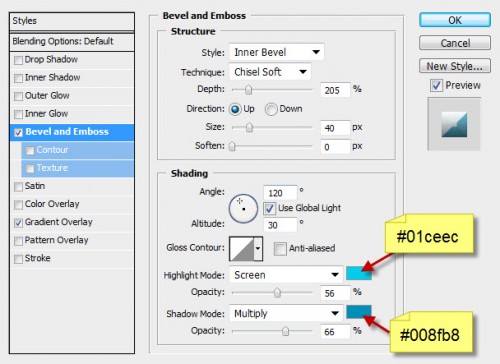This screenshot has width=500, height=364.
Task: Enable the Texture checkbox
Action: point(30,169)
